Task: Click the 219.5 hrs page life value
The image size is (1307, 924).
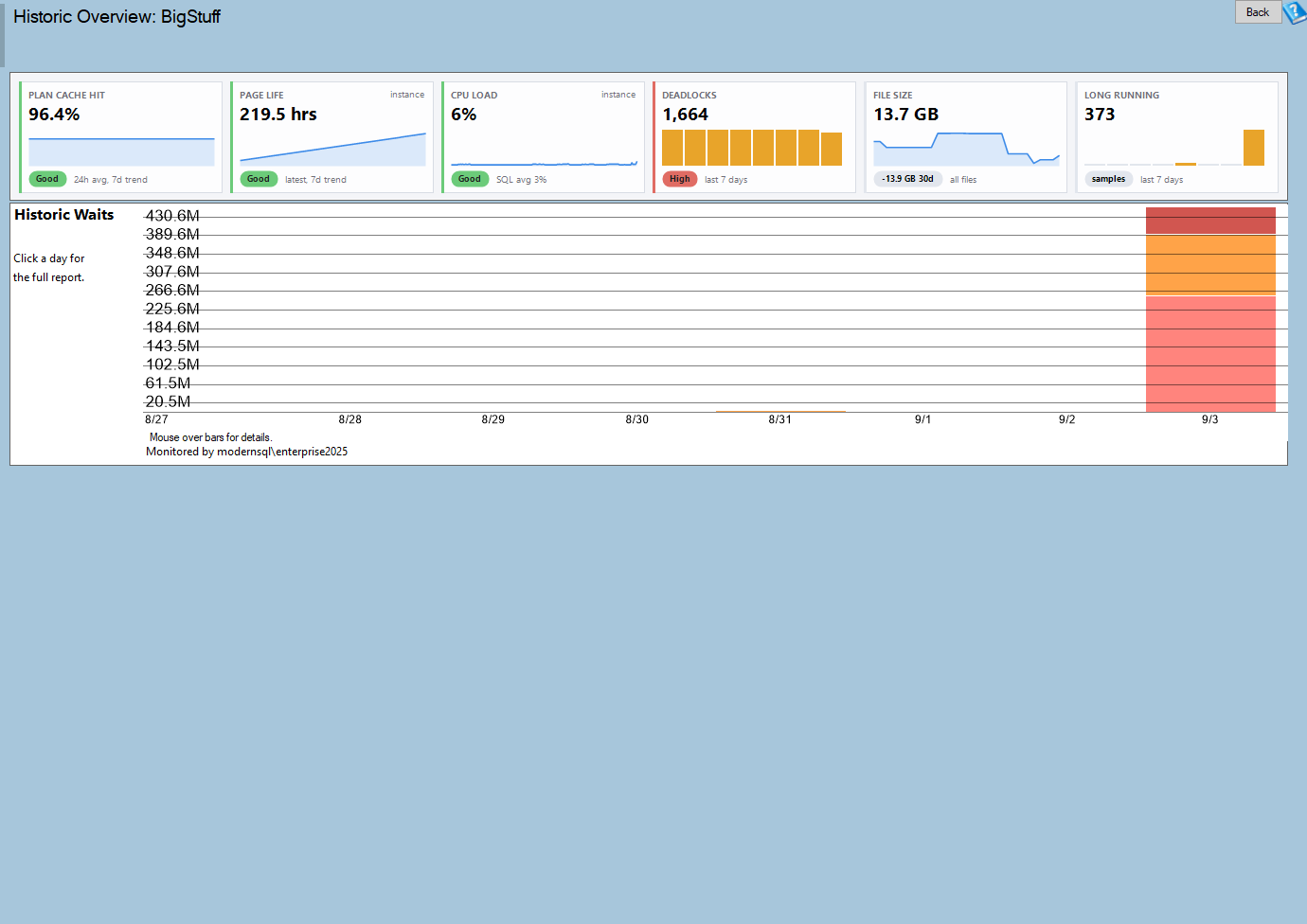Action: click(x=278, y=115)
